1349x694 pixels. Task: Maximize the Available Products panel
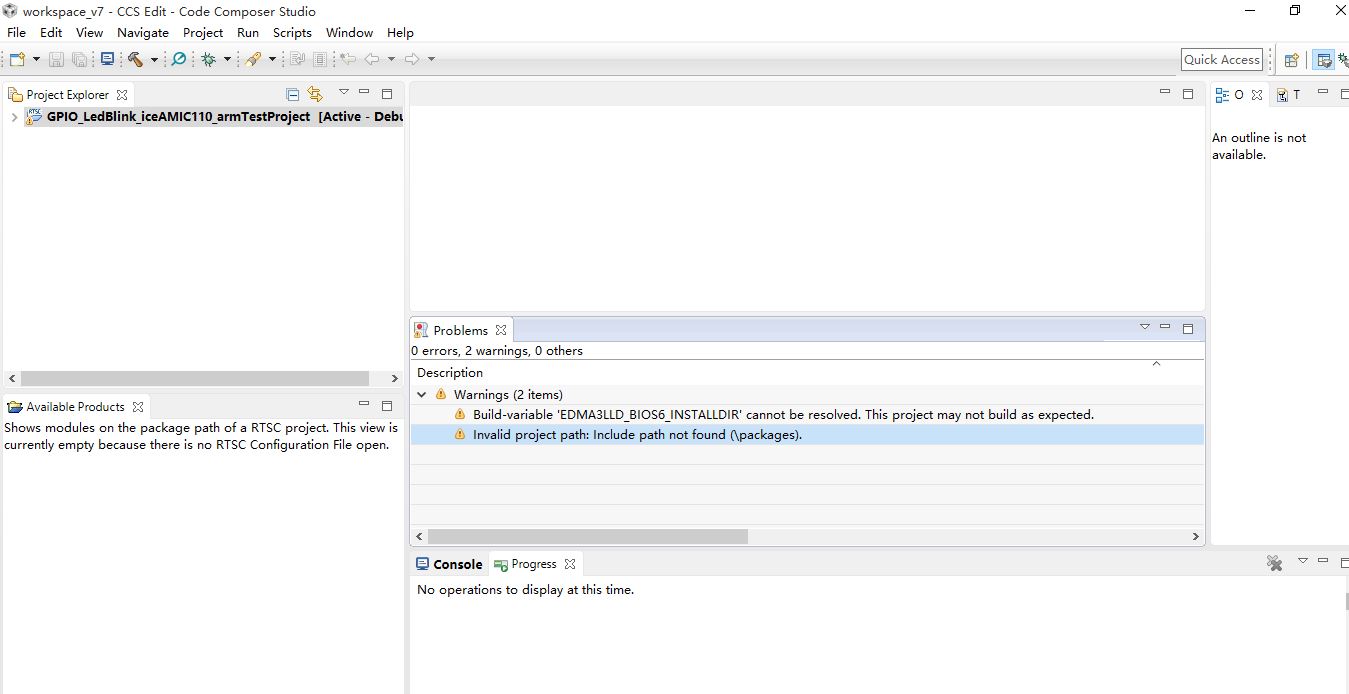pyautogui.click(x=387, y=405)
